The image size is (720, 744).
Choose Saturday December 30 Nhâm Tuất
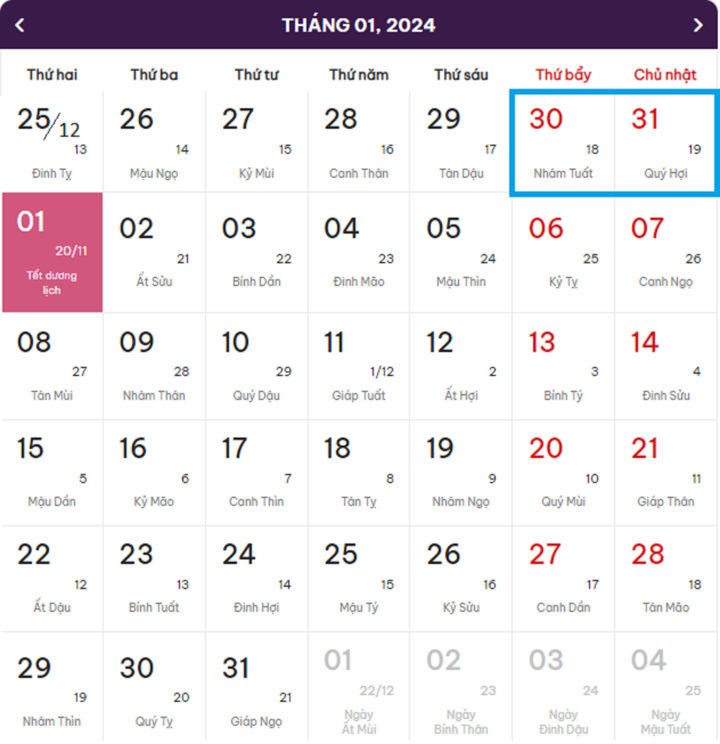click(x=563, y=144)
